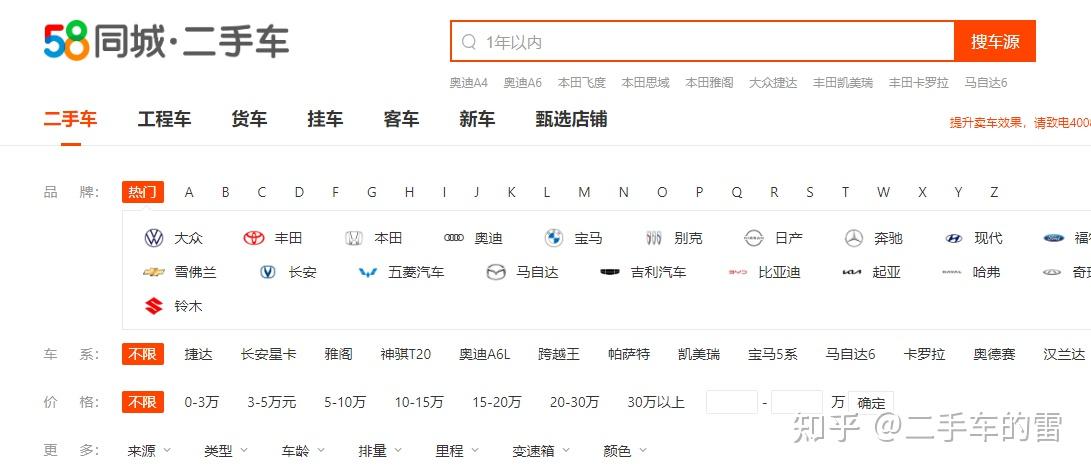Filter brands by letter Z
This screenshot has width=1091, height=473.
pyautogui.click(x=994, y=192)
